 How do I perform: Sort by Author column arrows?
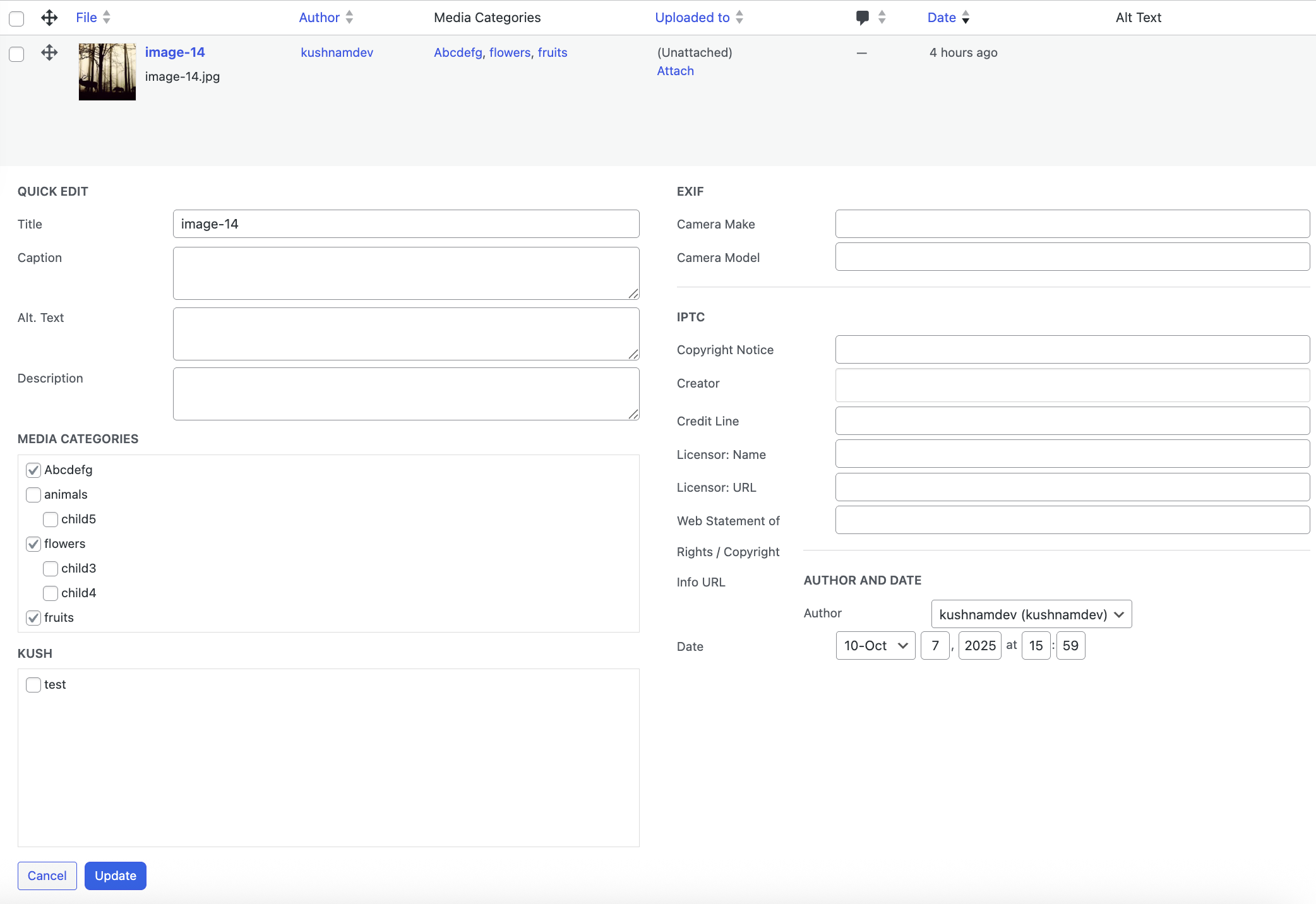point(349,18)
